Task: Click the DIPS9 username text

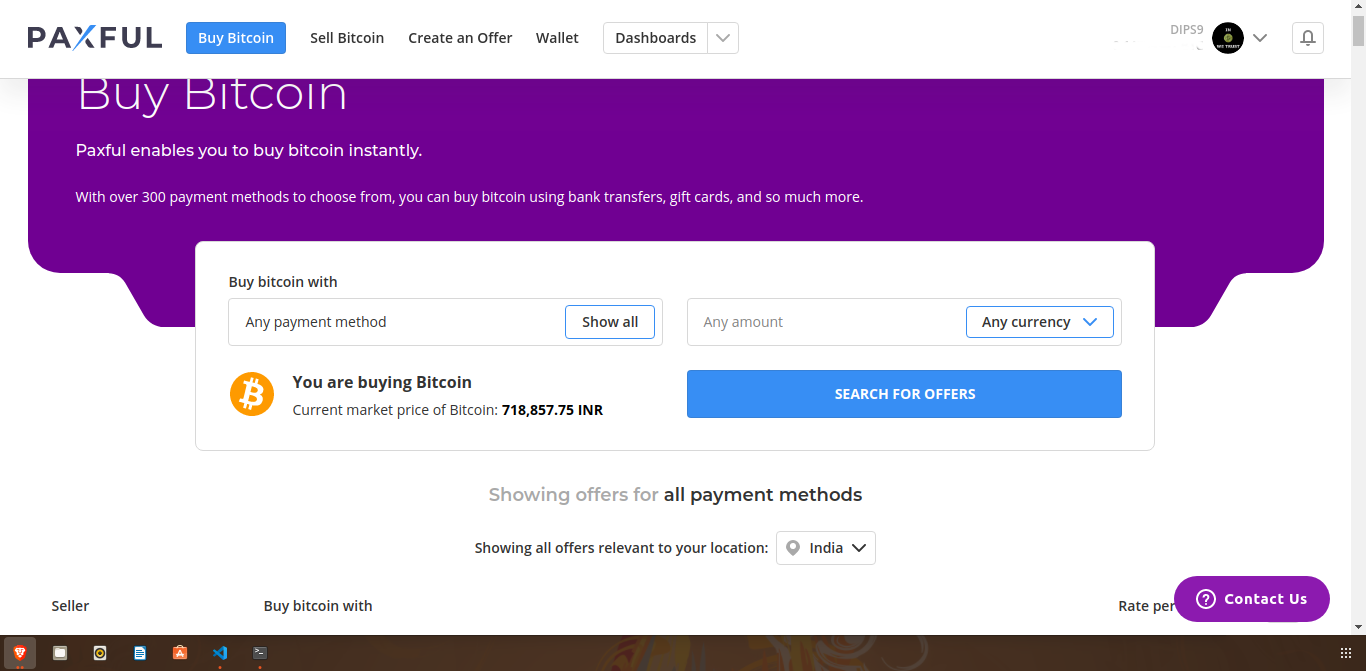Action: click(x=1187, y=30)
